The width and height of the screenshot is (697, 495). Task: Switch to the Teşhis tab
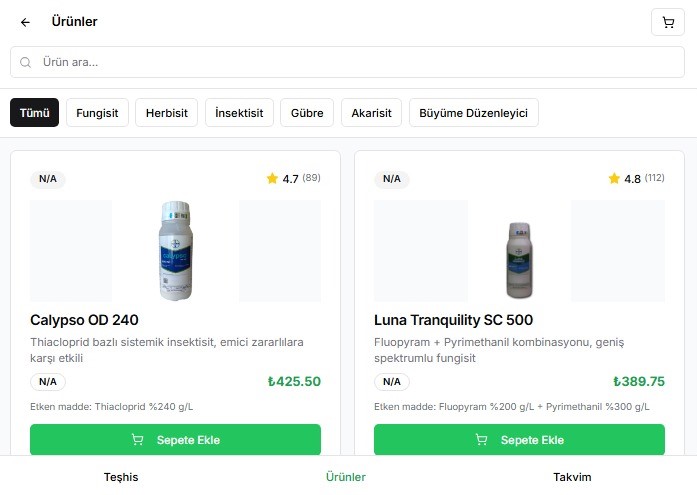pos(121,477)
